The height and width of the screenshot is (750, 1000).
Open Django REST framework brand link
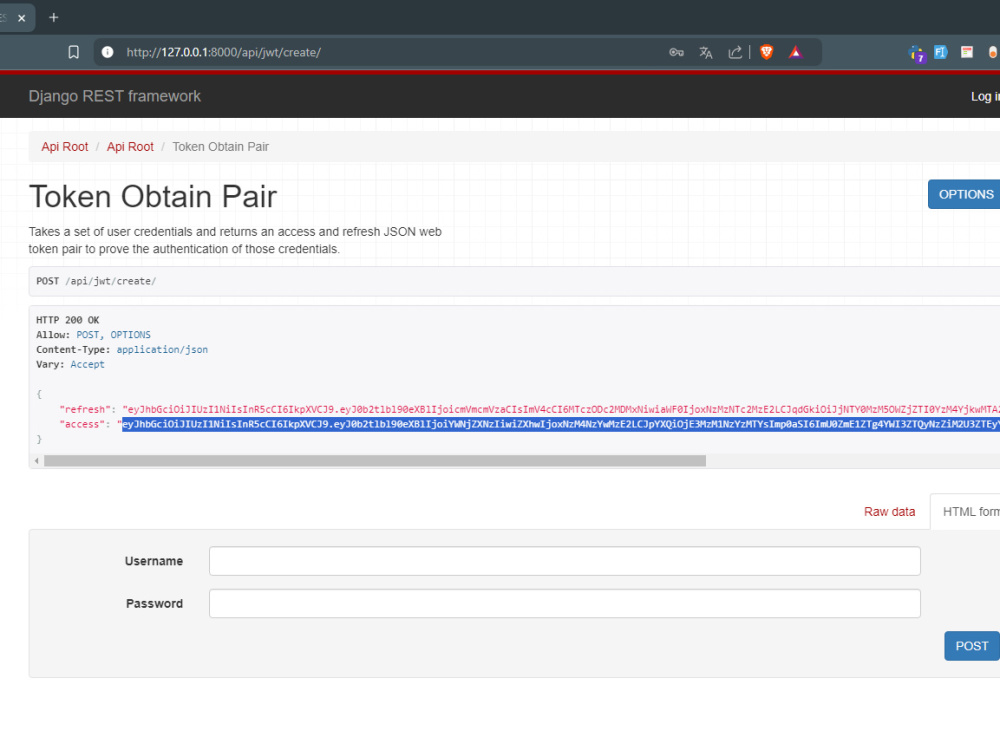(115, 96)
